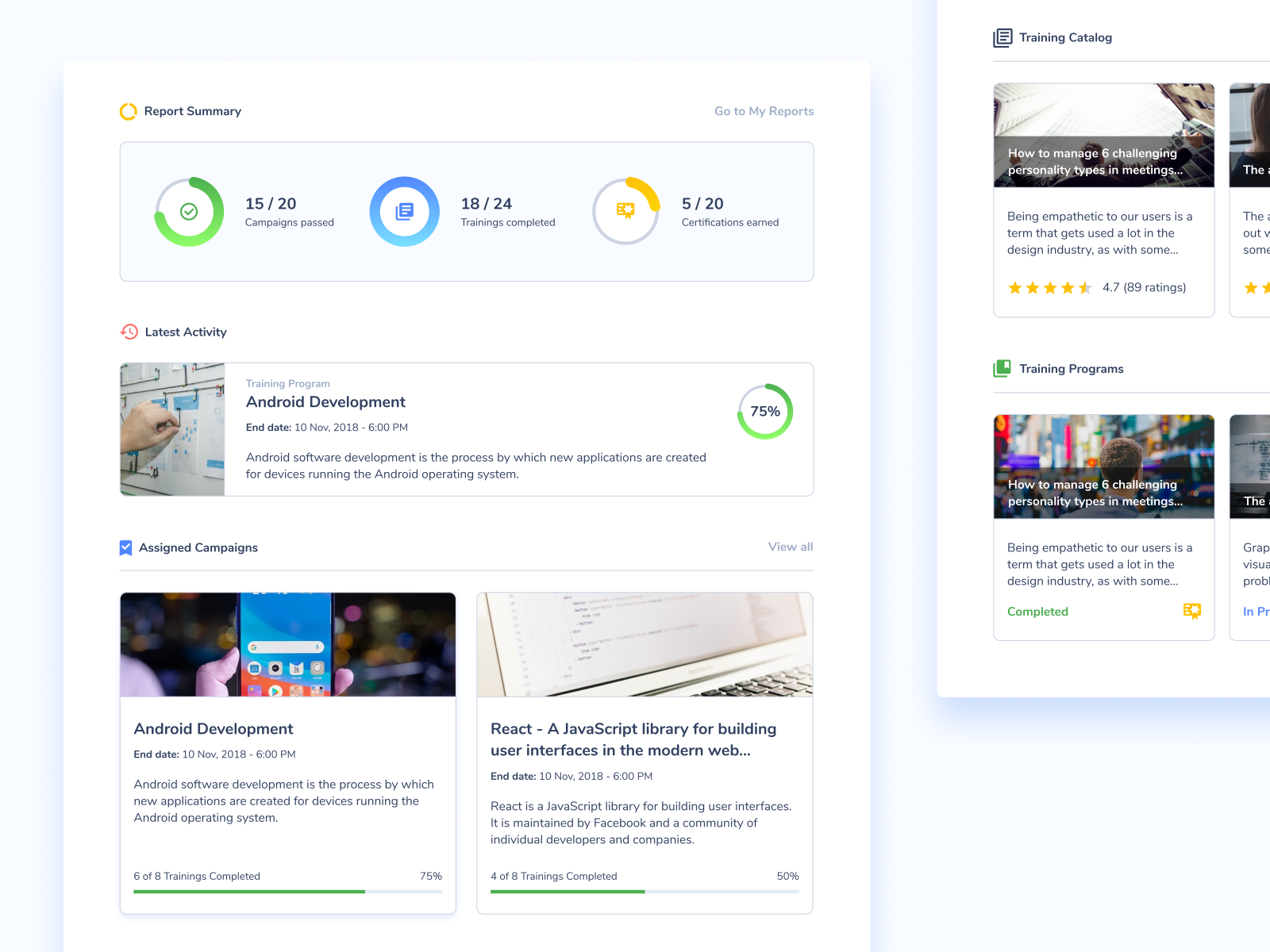Click the certification badge on the Completed program card
This screenshot has height=952, width=1270.
tap(1192, 611)
